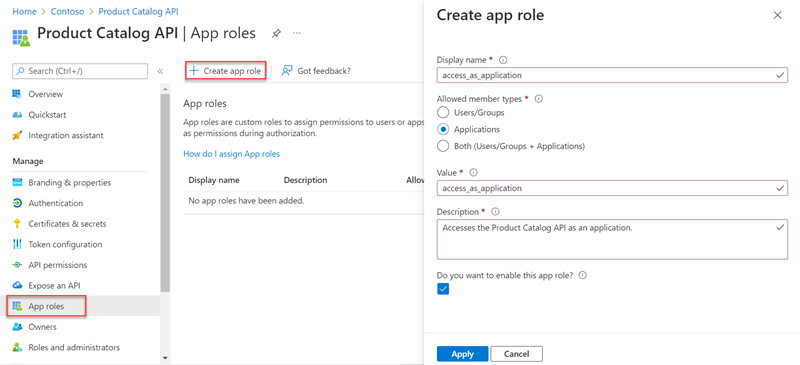The image size is (800, 365).
Task: Click the Token configuration icon
Action: pos(17,245)
